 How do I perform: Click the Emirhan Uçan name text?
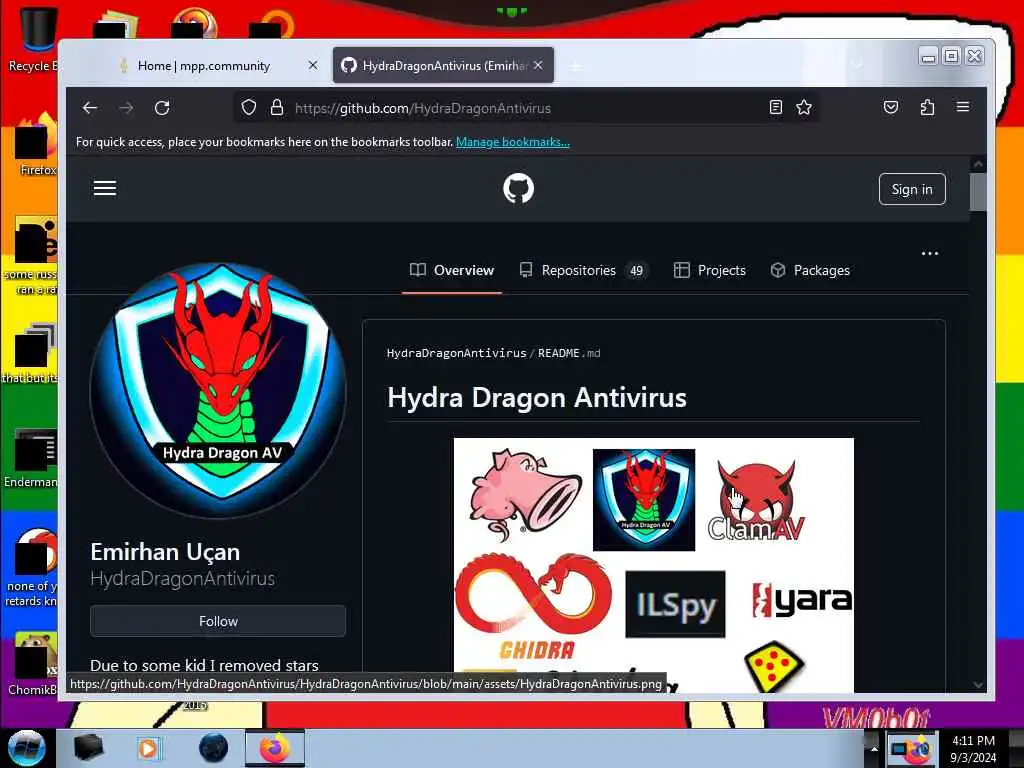165,552
